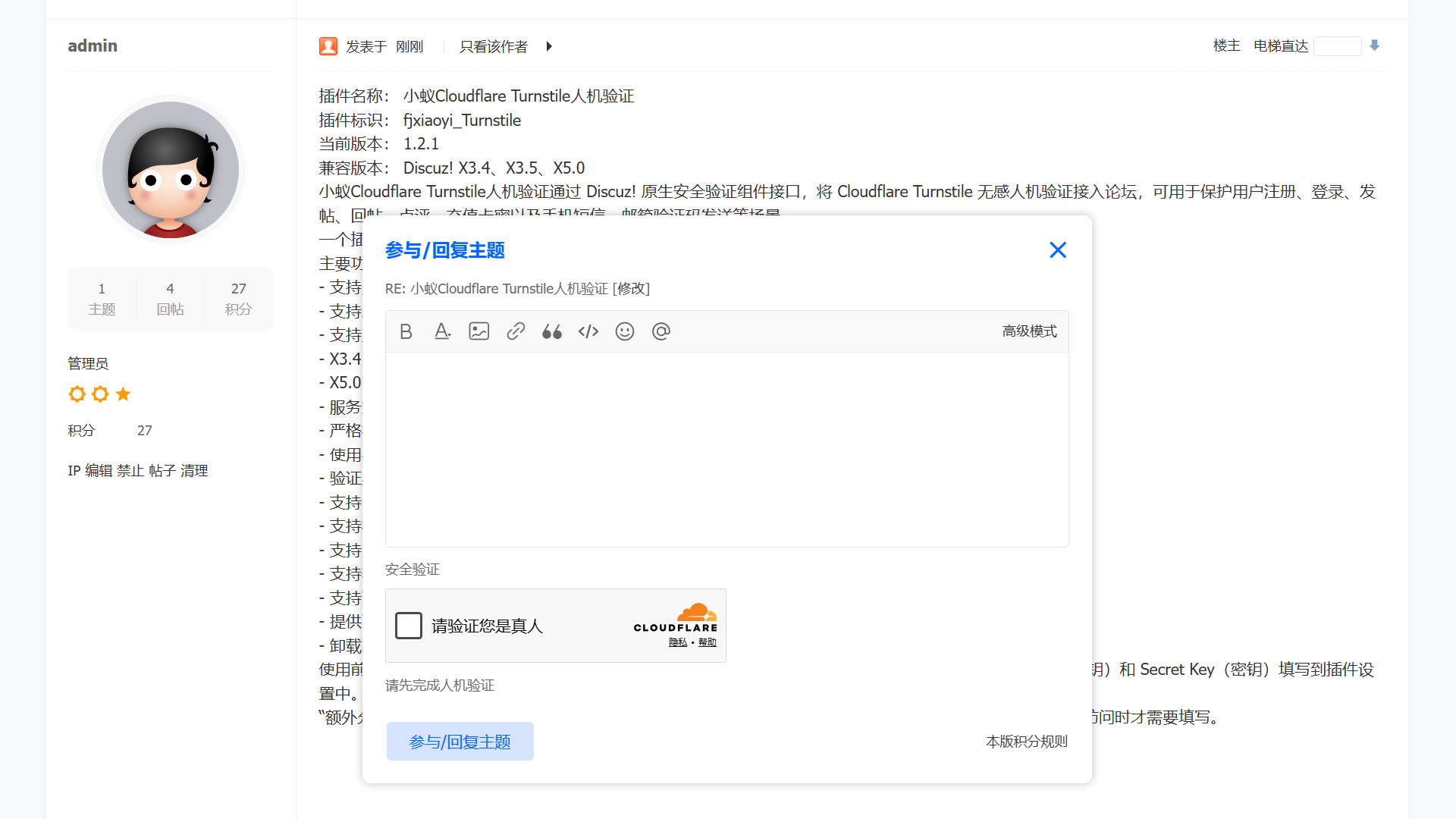Switch to 高级模式 editor
Image resolution: width=1456 pixels, height=819 pixels.
1029,331
